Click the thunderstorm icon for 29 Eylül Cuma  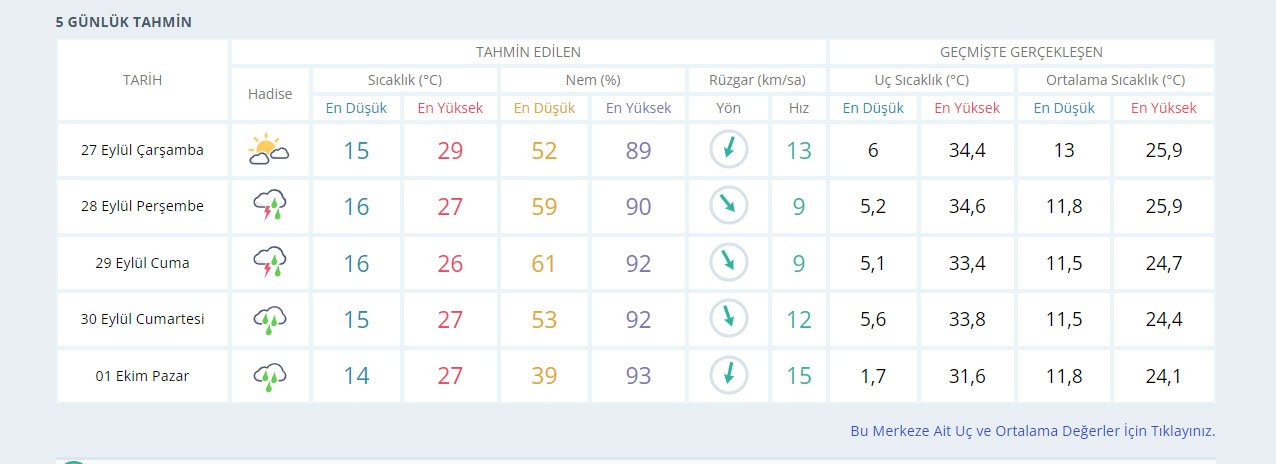269,263
